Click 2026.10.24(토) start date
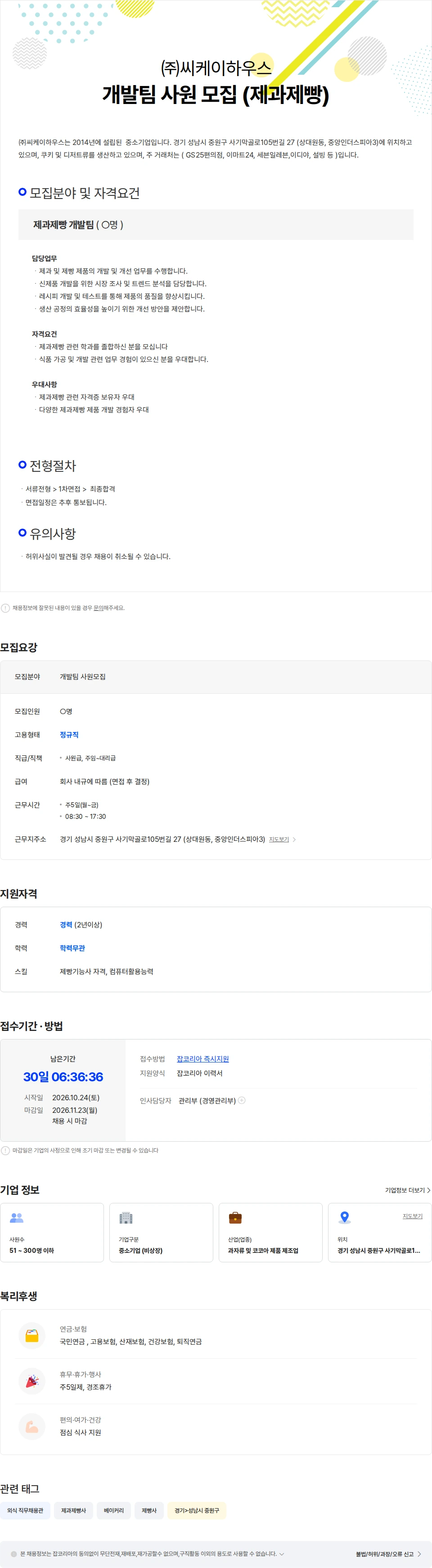 point(76,1098)
